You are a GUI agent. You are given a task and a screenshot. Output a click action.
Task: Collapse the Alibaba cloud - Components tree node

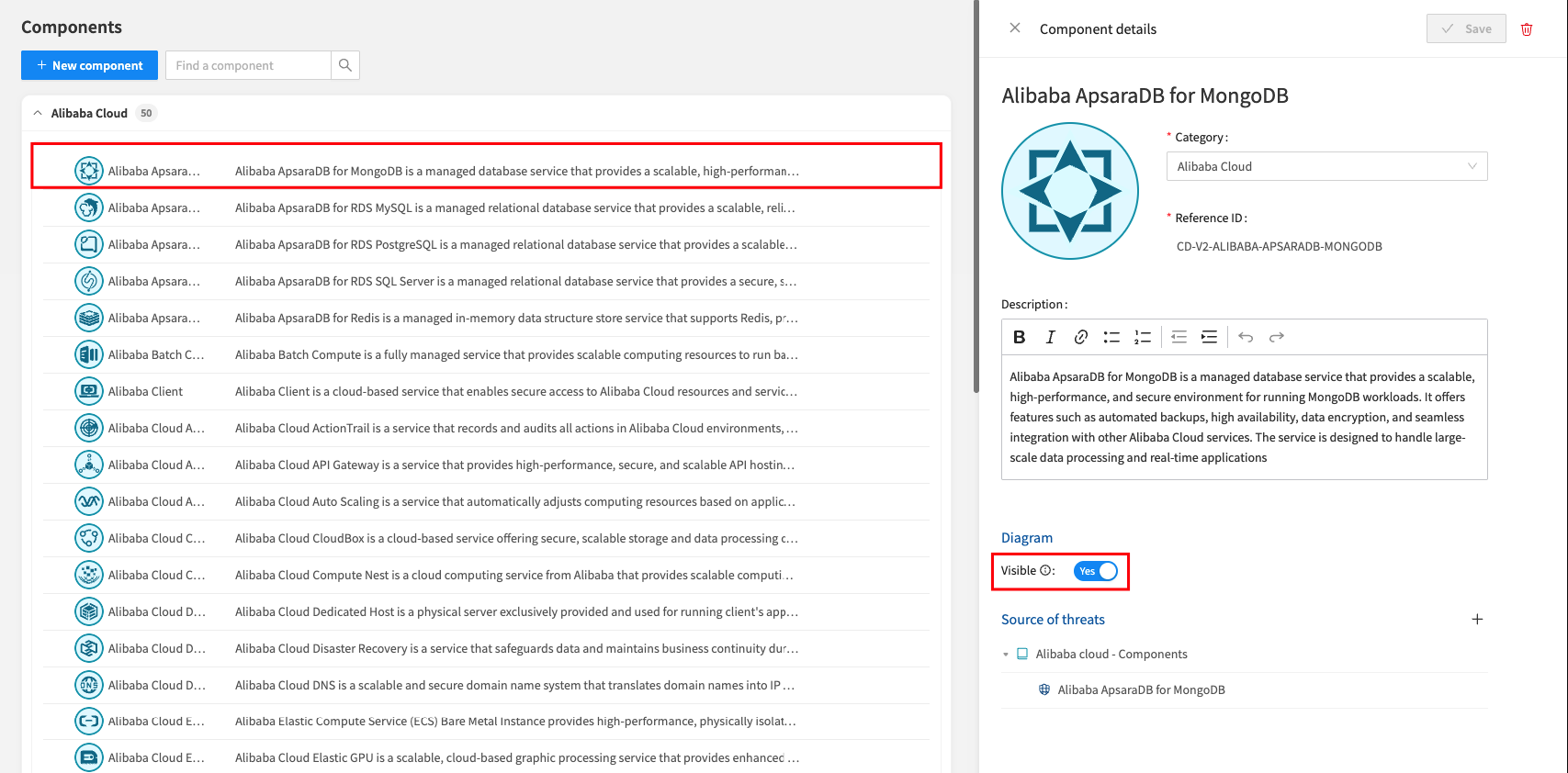click(1006, 655)
